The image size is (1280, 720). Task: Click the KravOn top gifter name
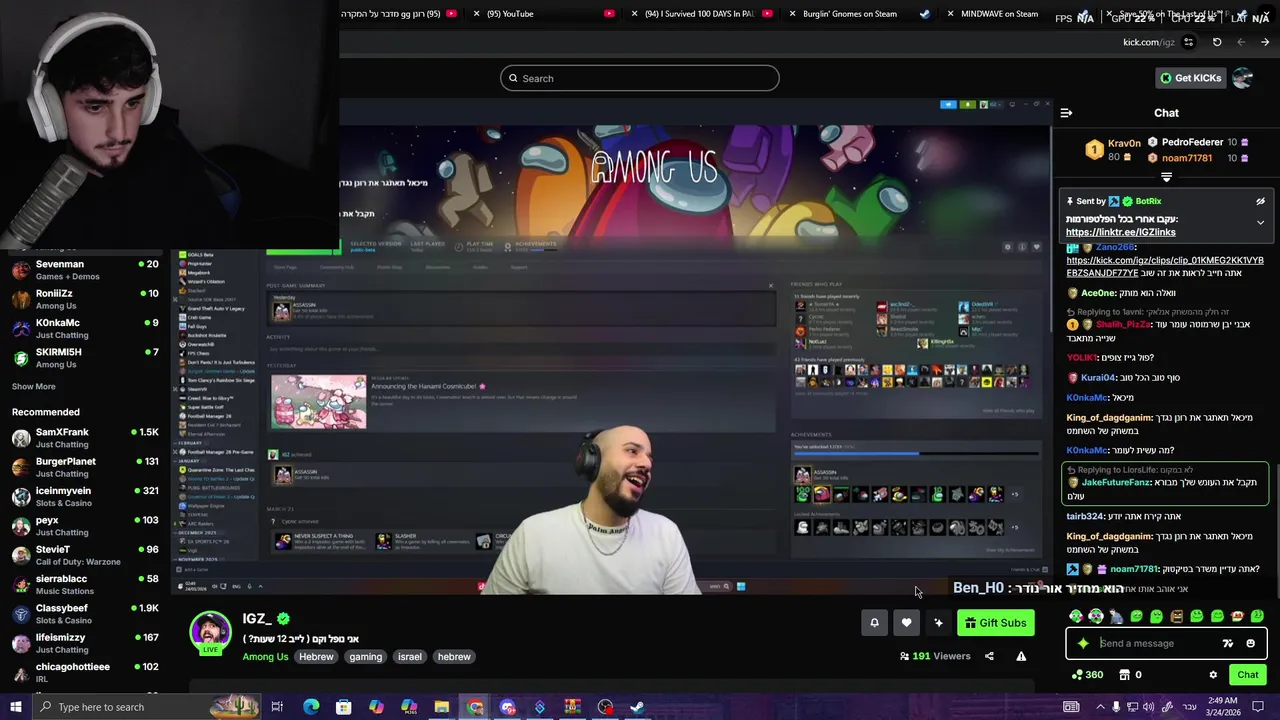[x=1124, y=143]
